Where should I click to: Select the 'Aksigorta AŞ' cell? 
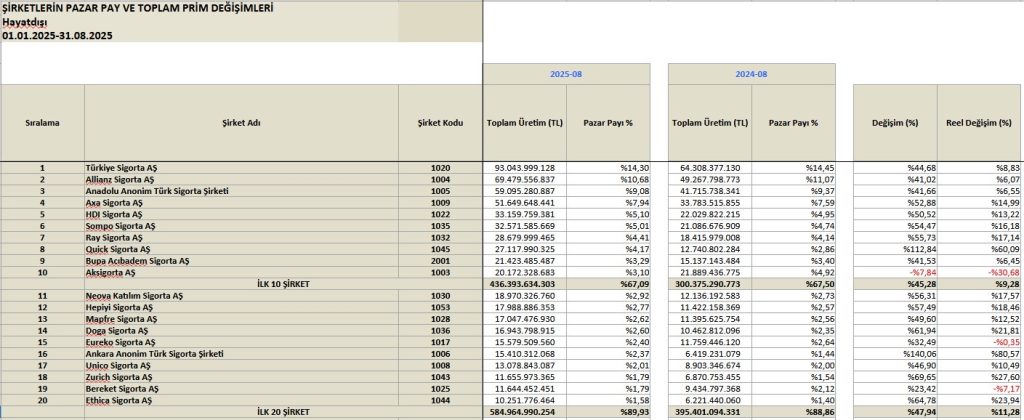click(241, 272)
